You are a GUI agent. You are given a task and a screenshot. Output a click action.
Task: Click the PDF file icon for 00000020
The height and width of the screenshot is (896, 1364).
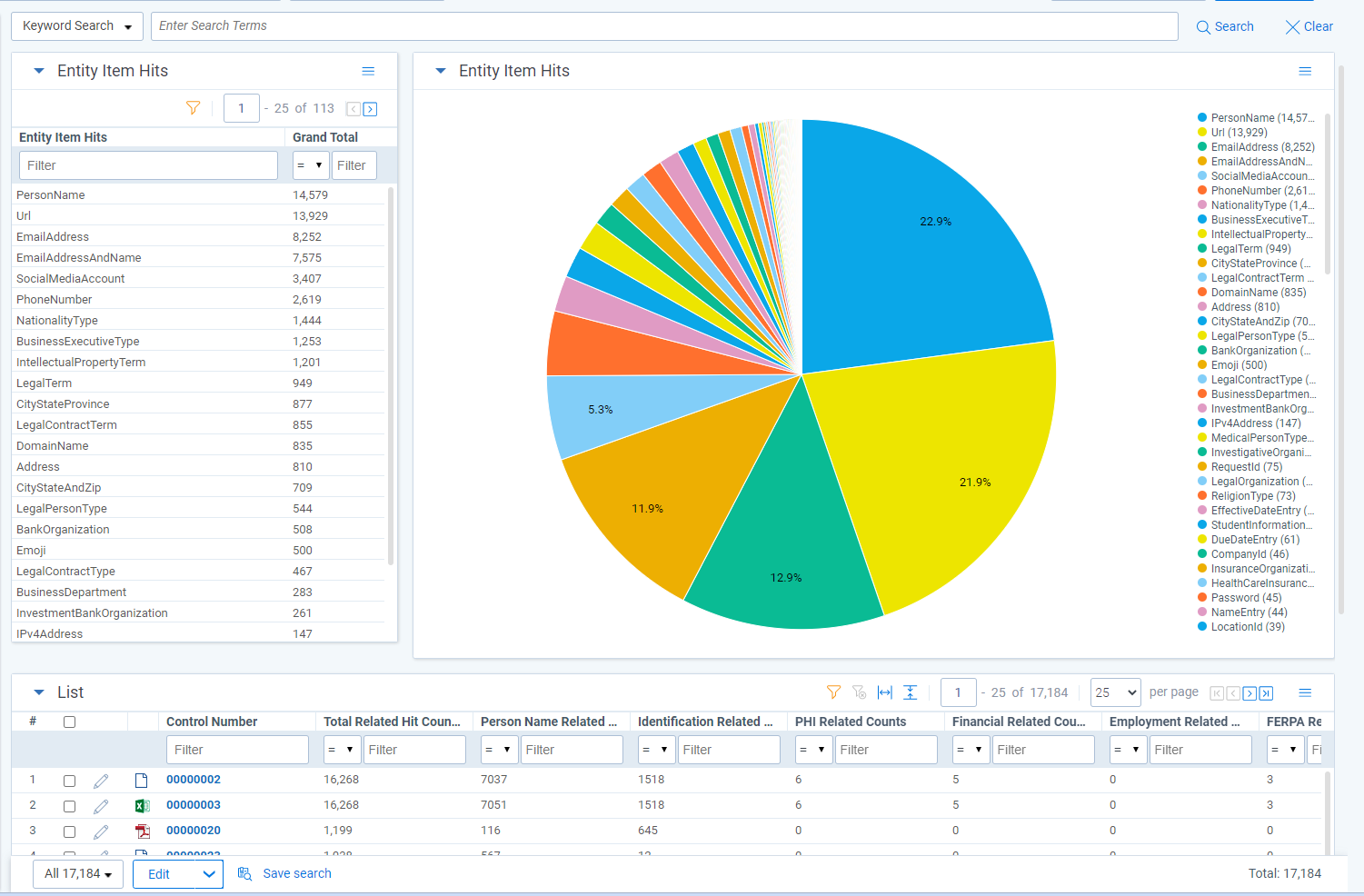[x=142, y=831]
